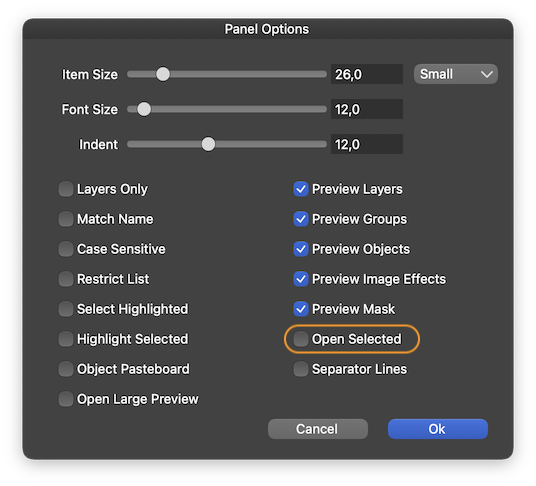Turn on Select Highlighted

click(x=66, y=309)
